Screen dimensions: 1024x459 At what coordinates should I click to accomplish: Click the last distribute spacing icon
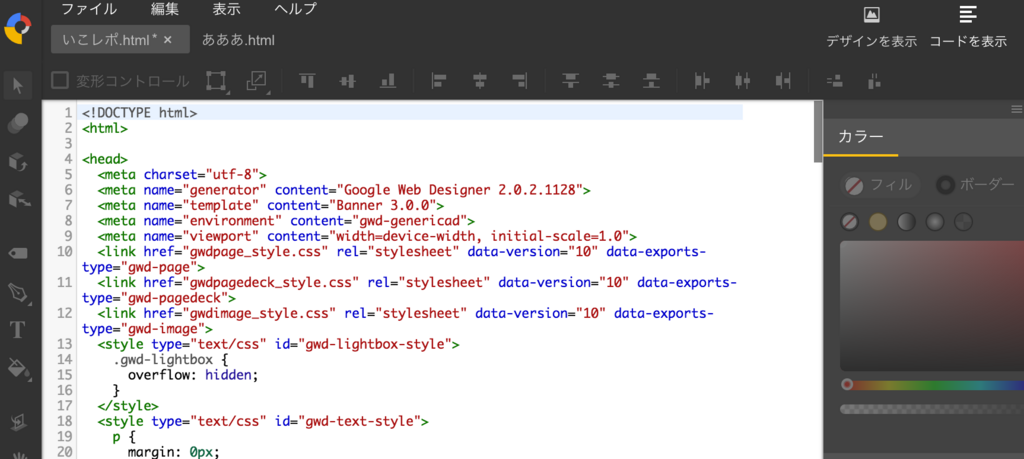point(875,81)
